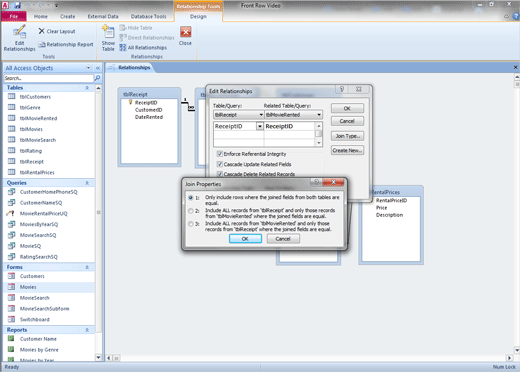Open tblCustomers table
Screen dimensions: 520x372
click(35, 97)
